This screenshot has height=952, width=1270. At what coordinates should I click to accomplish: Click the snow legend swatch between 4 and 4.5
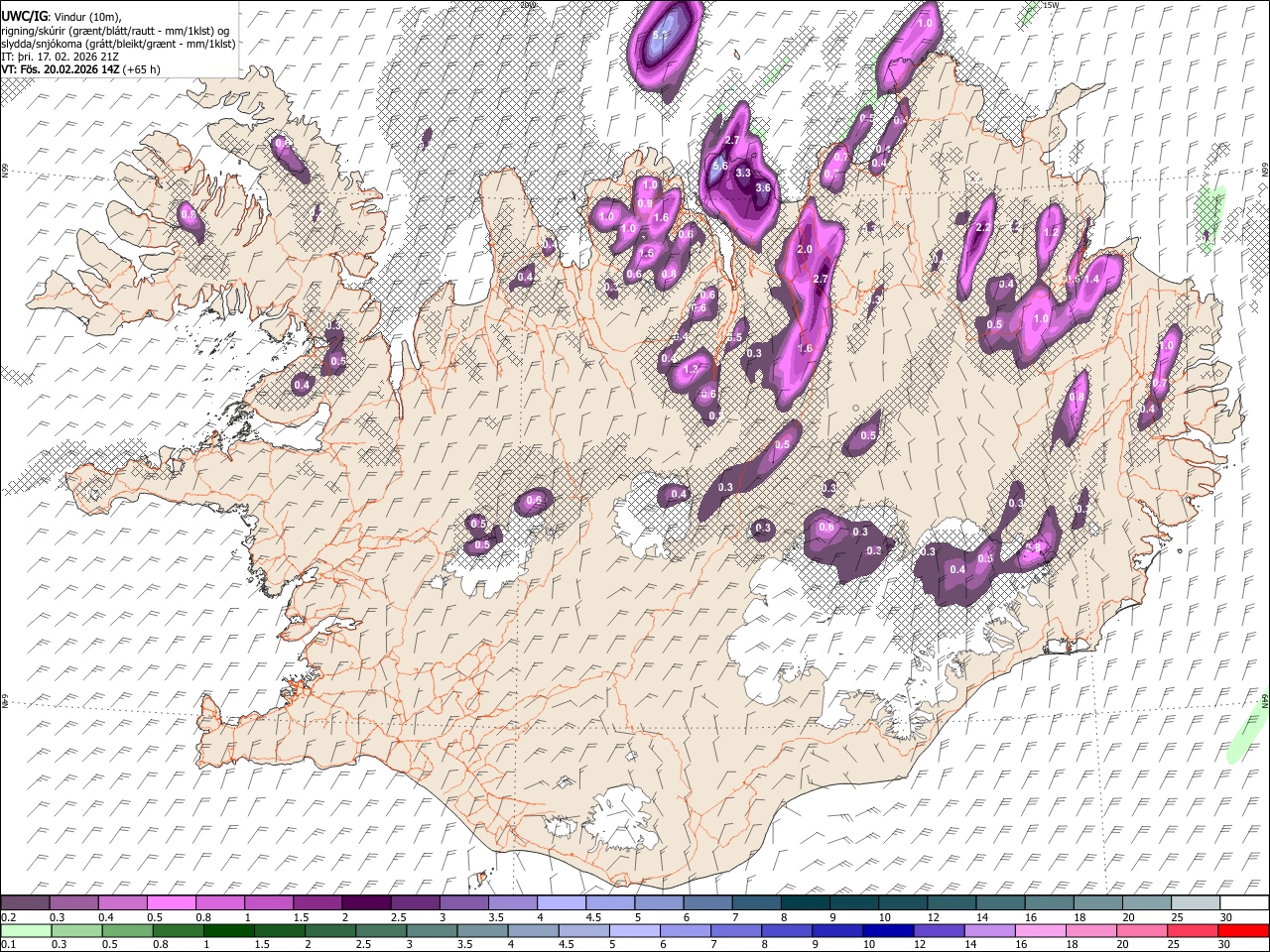coord(562,903)
